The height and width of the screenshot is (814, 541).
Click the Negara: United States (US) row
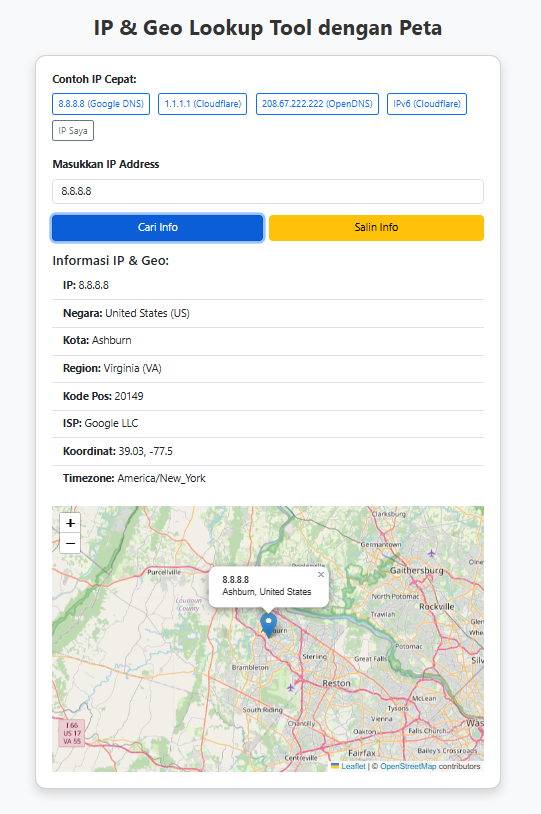tap(268, 314)
